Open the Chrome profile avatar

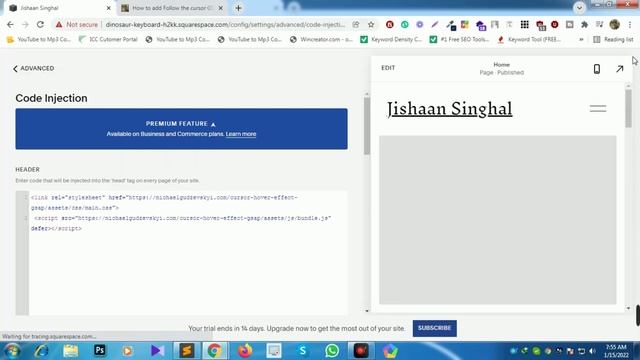[615, 24]
